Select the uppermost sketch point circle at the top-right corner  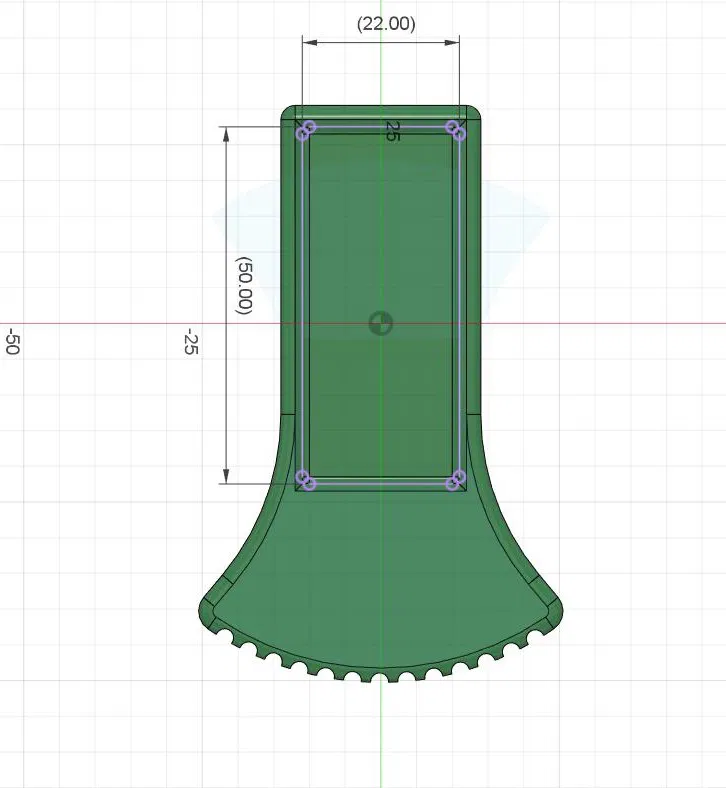[x=452, y=127]
